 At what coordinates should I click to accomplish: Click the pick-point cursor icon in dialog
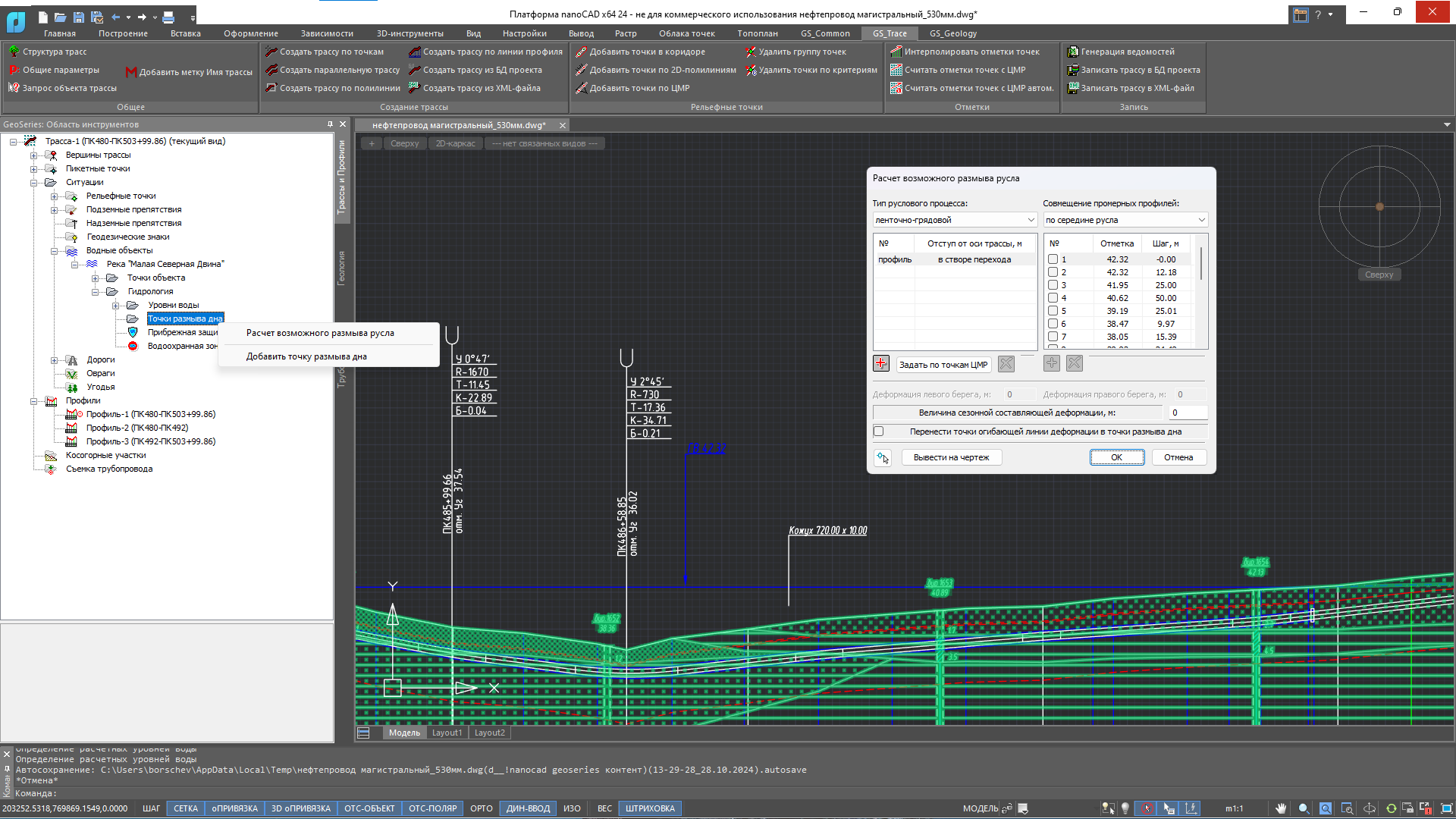(883, 457)
